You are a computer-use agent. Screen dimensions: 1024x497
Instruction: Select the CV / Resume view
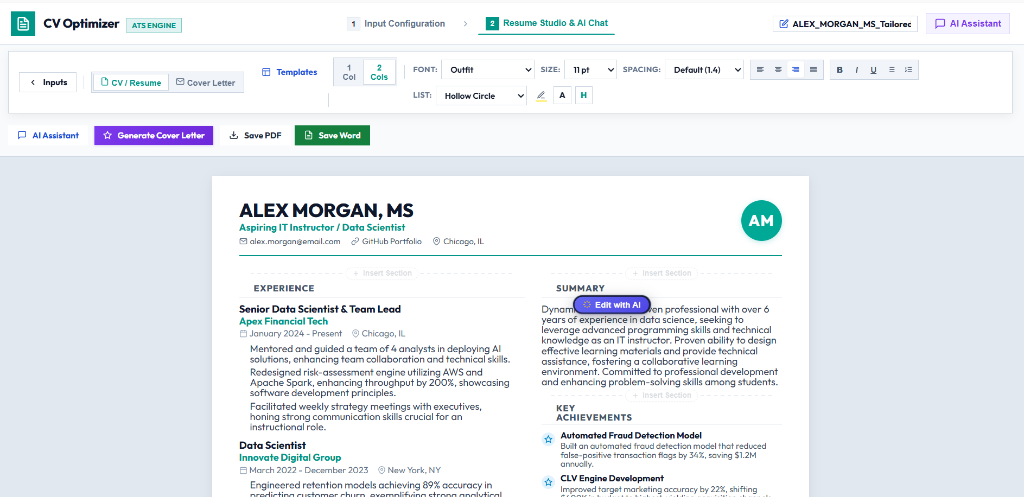(131, 83)
